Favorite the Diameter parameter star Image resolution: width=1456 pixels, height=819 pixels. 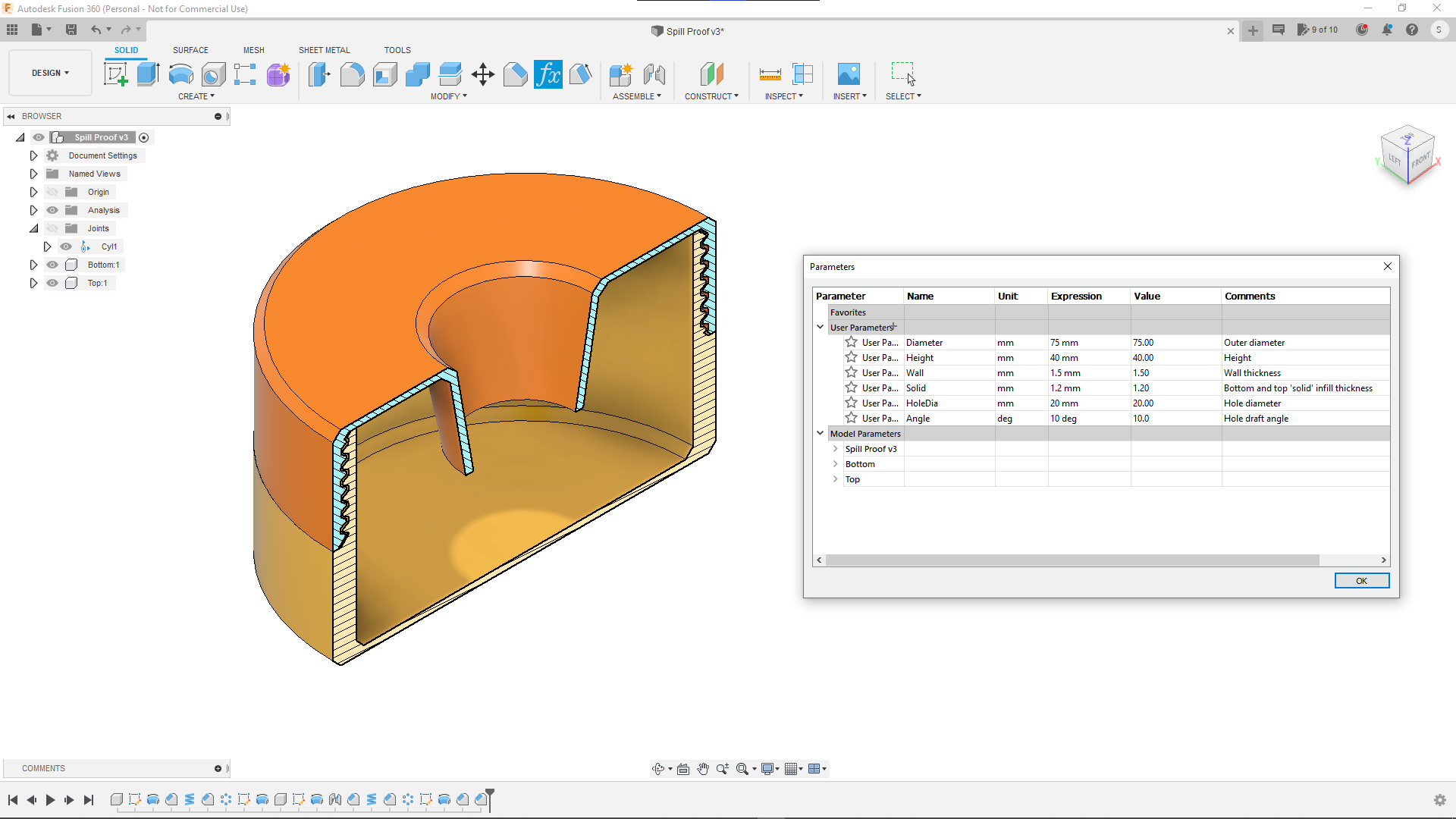point(852,342)
